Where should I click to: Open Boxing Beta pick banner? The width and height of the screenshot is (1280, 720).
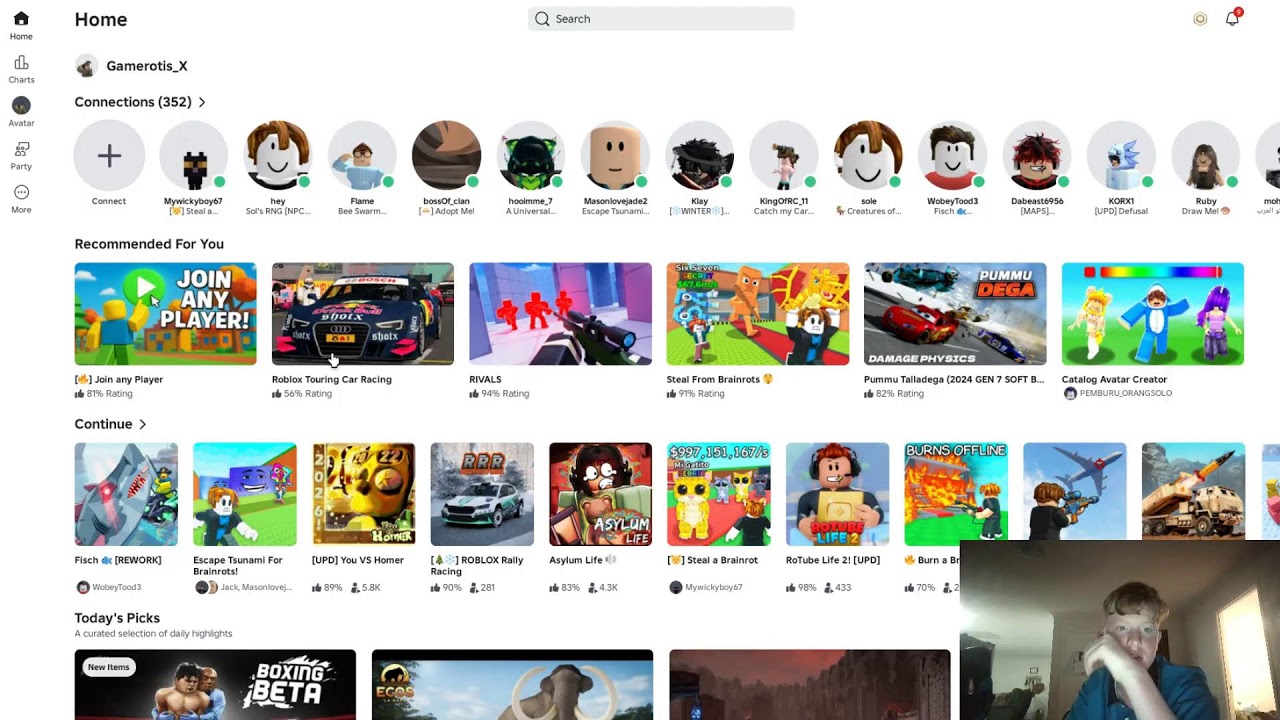[x=215, y=684]
